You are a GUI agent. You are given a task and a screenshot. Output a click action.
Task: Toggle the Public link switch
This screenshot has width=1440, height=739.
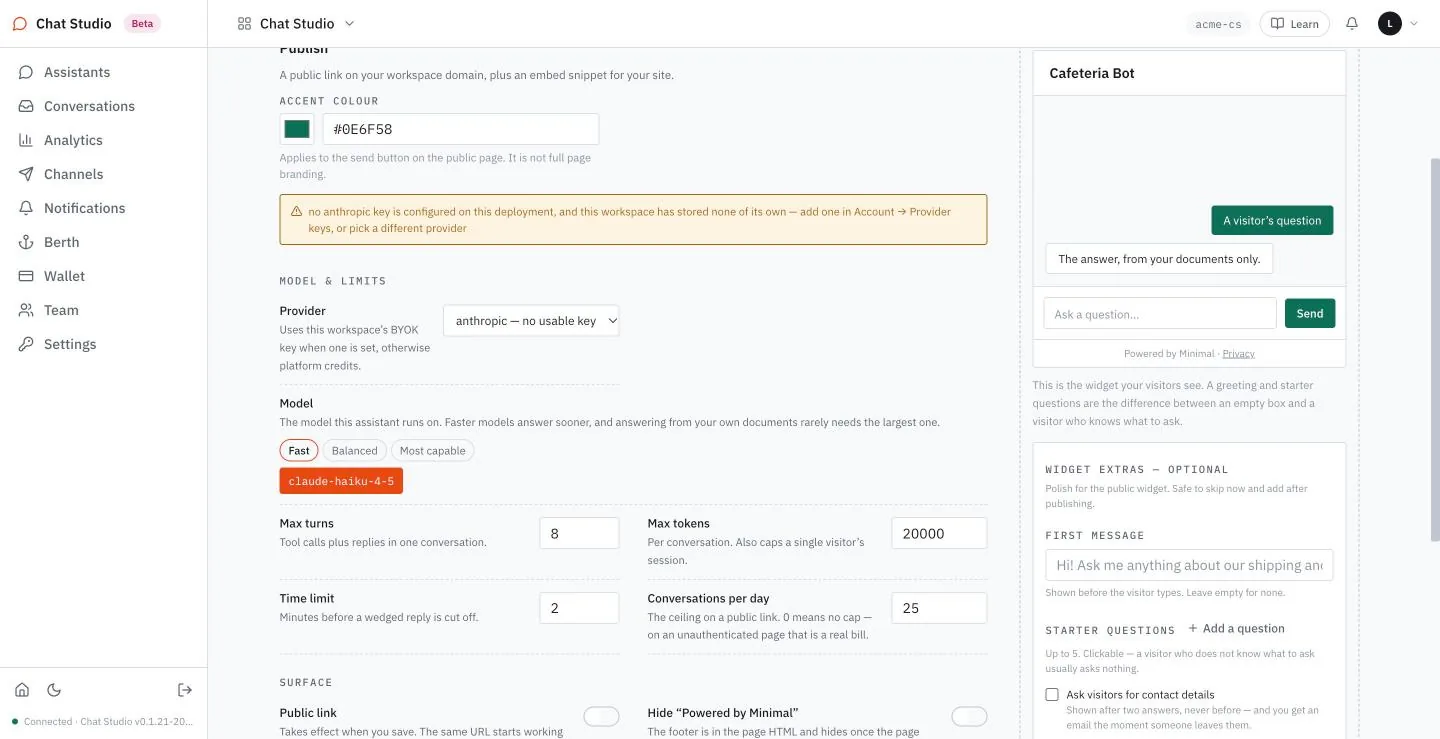pos(601,716)
